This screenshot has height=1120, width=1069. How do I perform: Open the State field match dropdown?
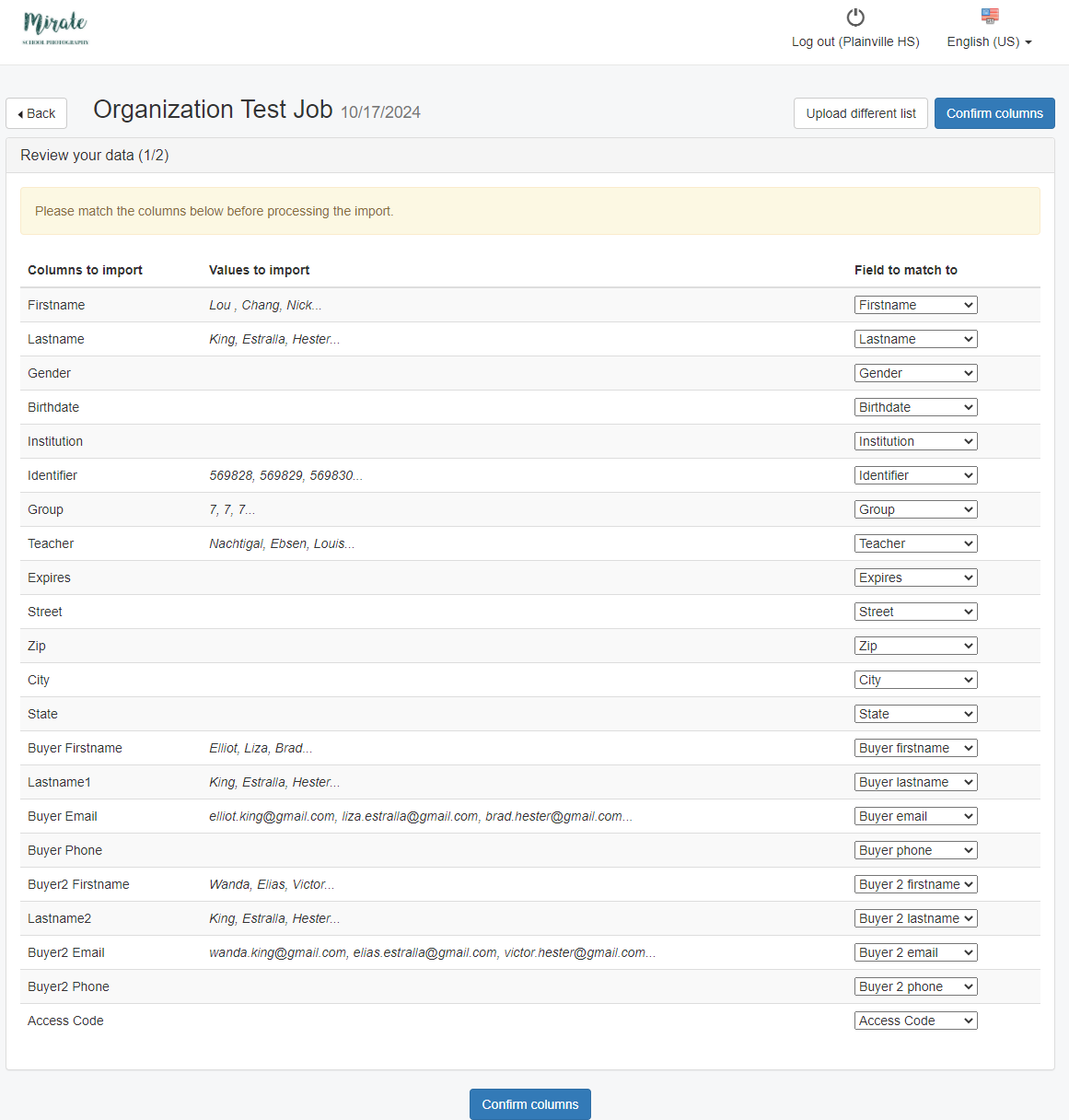point(915,714)
